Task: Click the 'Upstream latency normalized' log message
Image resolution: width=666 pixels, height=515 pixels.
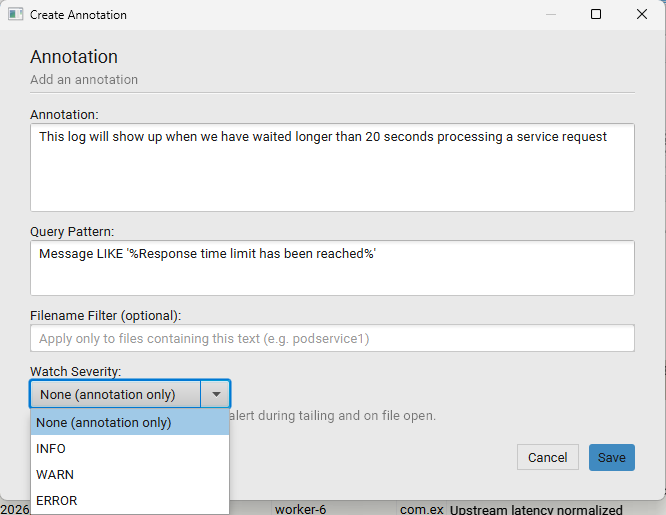Action: point(536,509)
